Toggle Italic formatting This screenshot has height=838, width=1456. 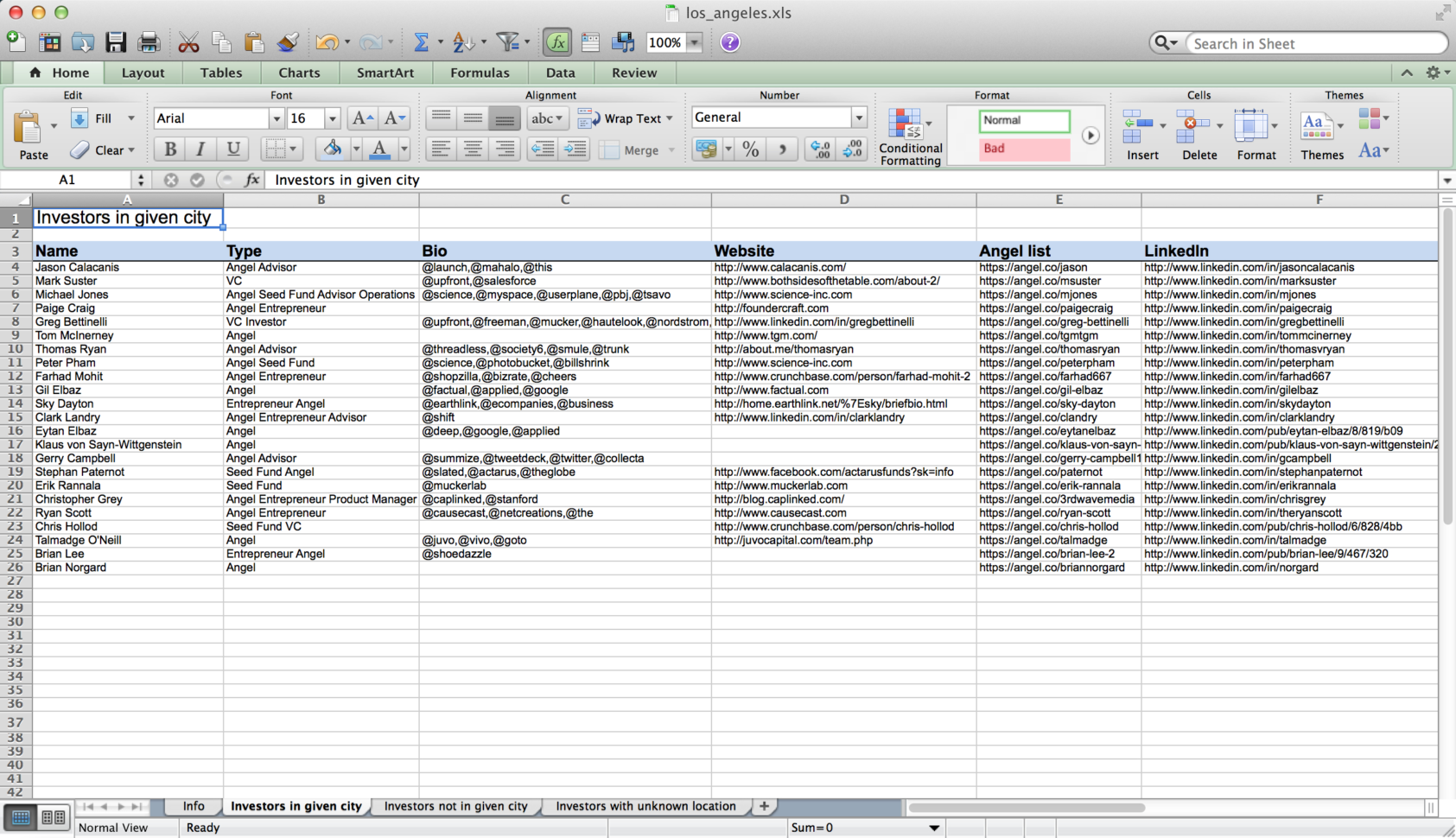tap(200, 149)
